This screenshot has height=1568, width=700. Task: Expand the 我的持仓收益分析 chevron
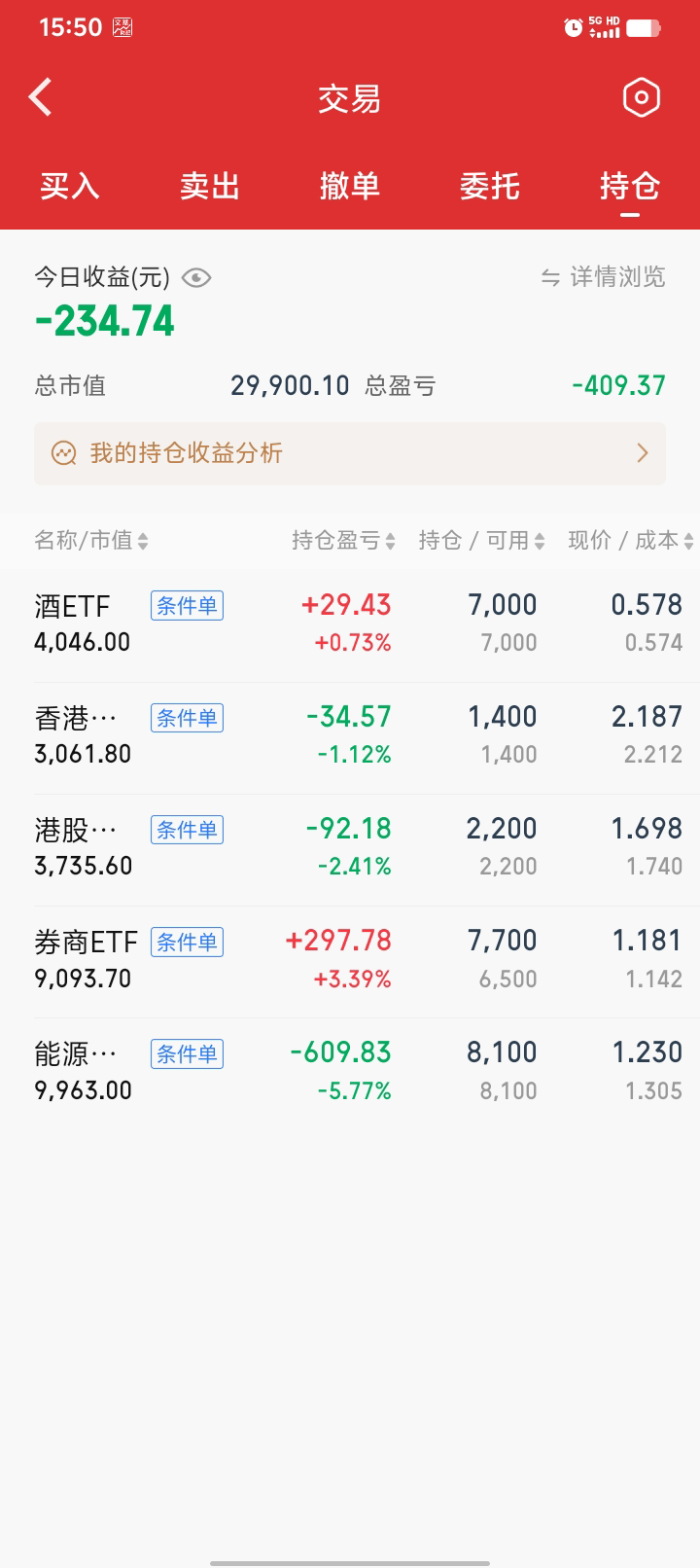click(x=642, y=453)
